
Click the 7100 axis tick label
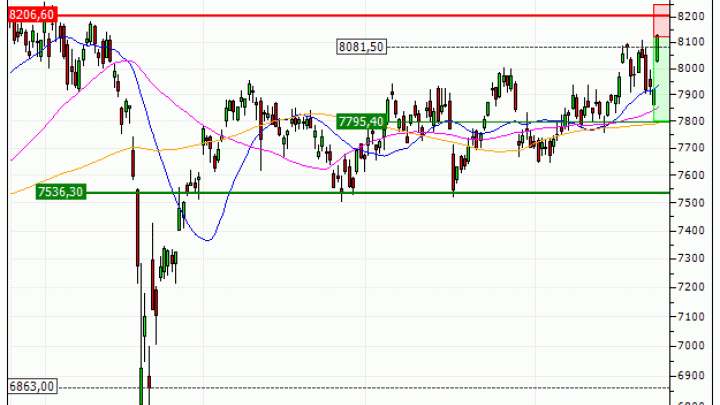point(691,317)
